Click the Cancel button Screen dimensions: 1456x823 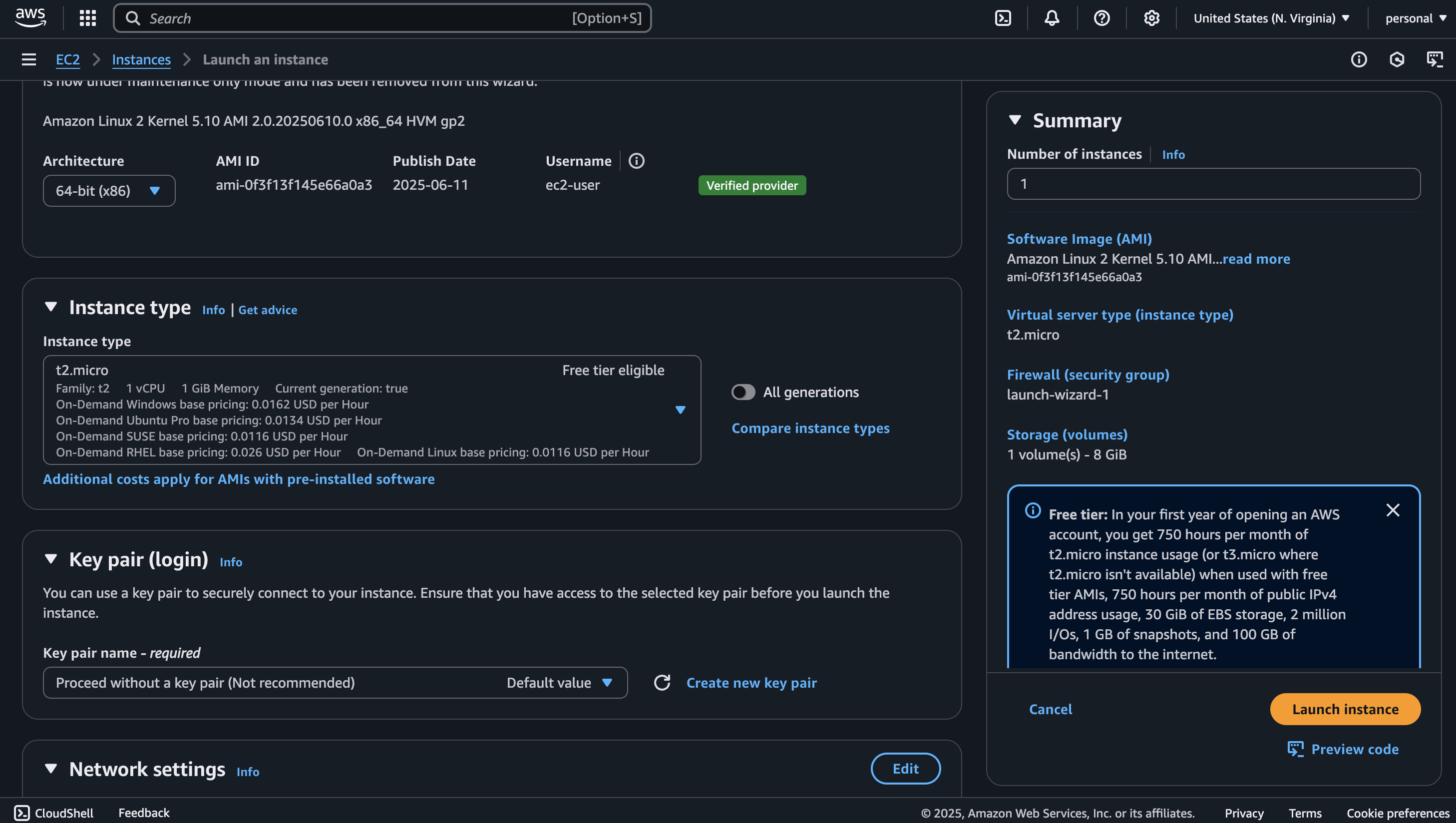(x=1050, y=709)
